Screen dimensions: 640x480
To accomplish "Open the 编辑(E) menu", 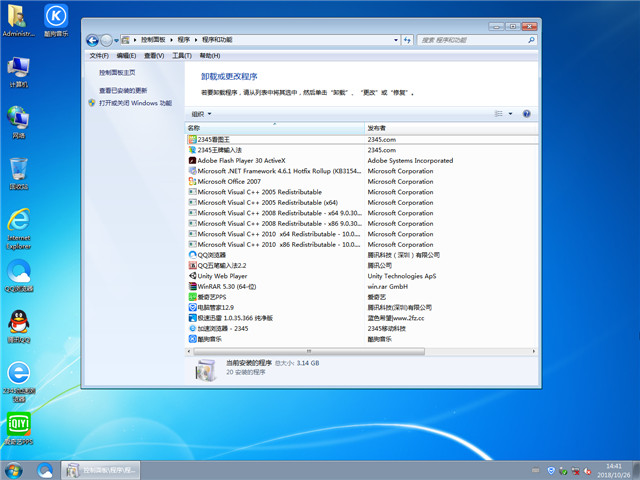I will [x=126, y=56].
